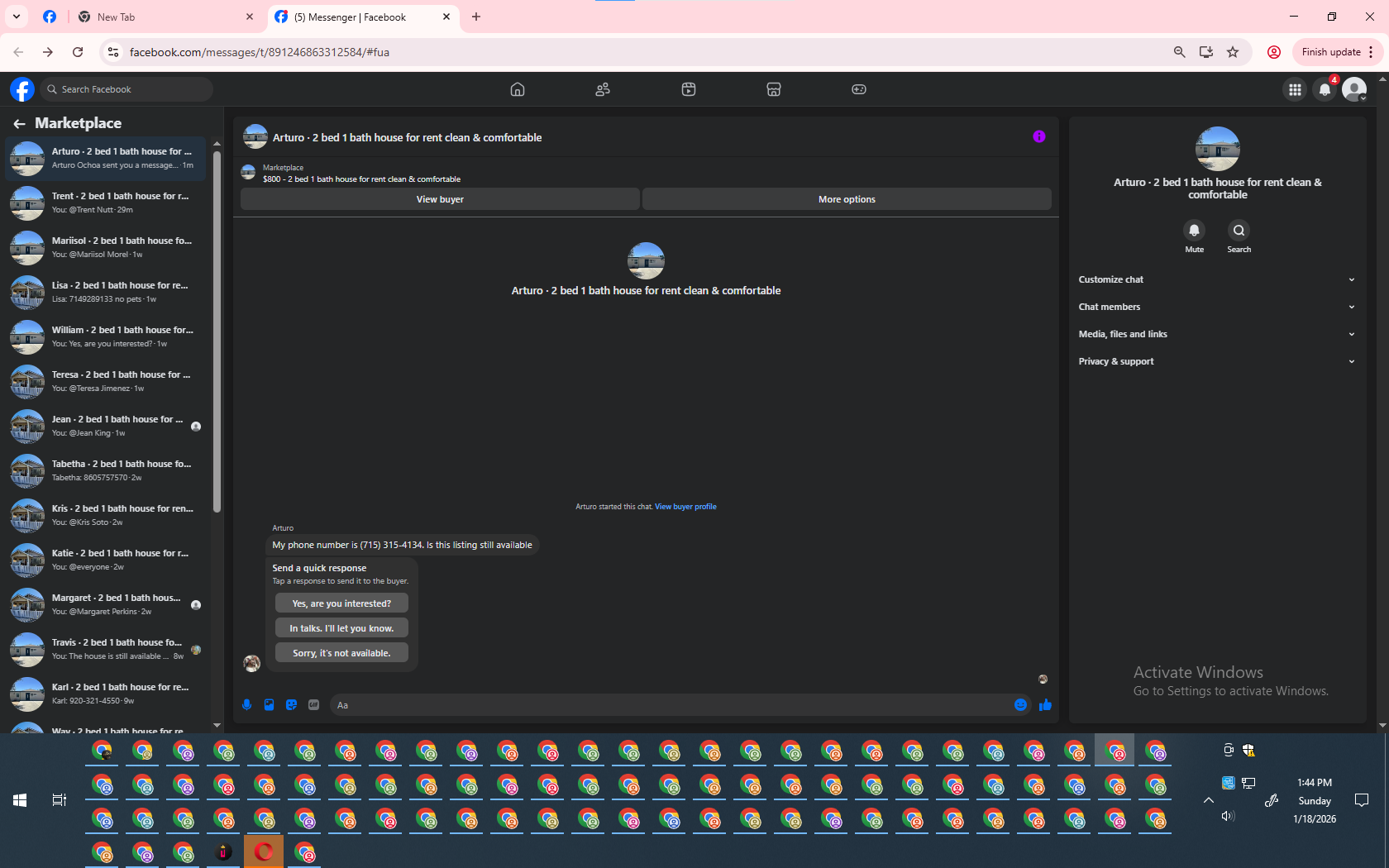This screenshot has width=1389, height=868.
Task: Send 'In talks. I'll let you know.' response
Action: click(341, 628)
